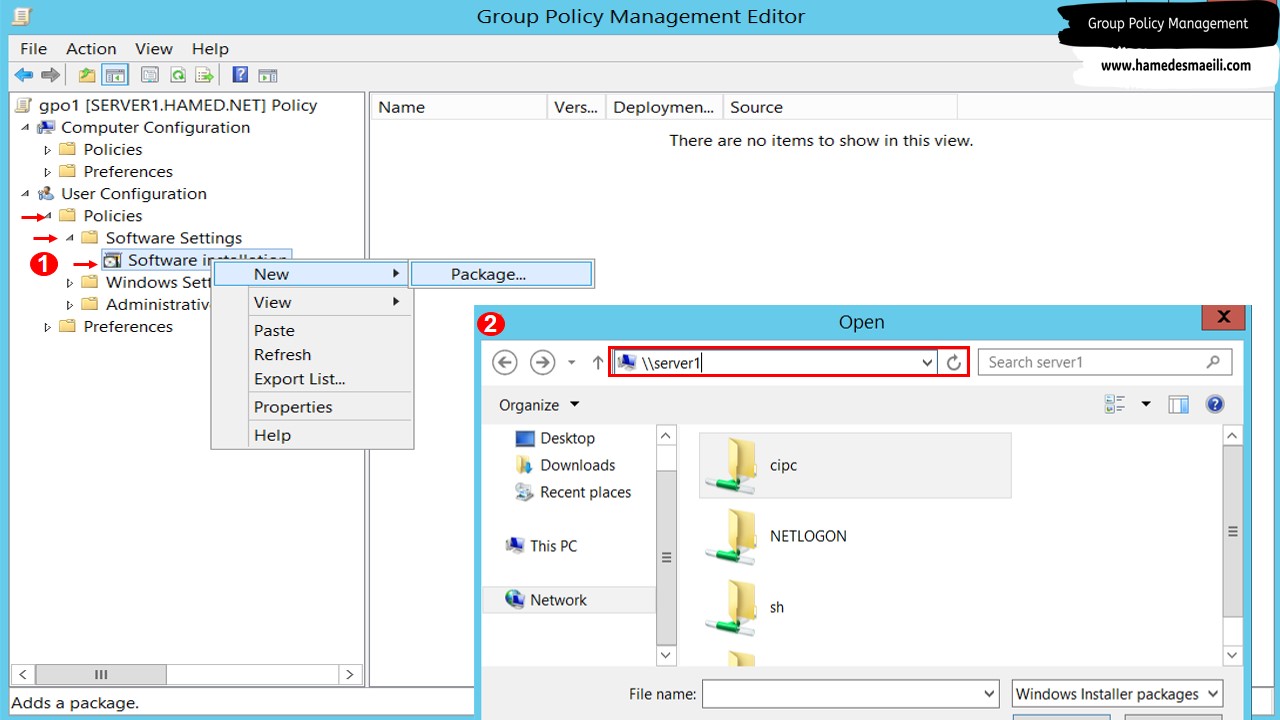Click the Deployment column header

pyautogui.click(x=664, y=107)
